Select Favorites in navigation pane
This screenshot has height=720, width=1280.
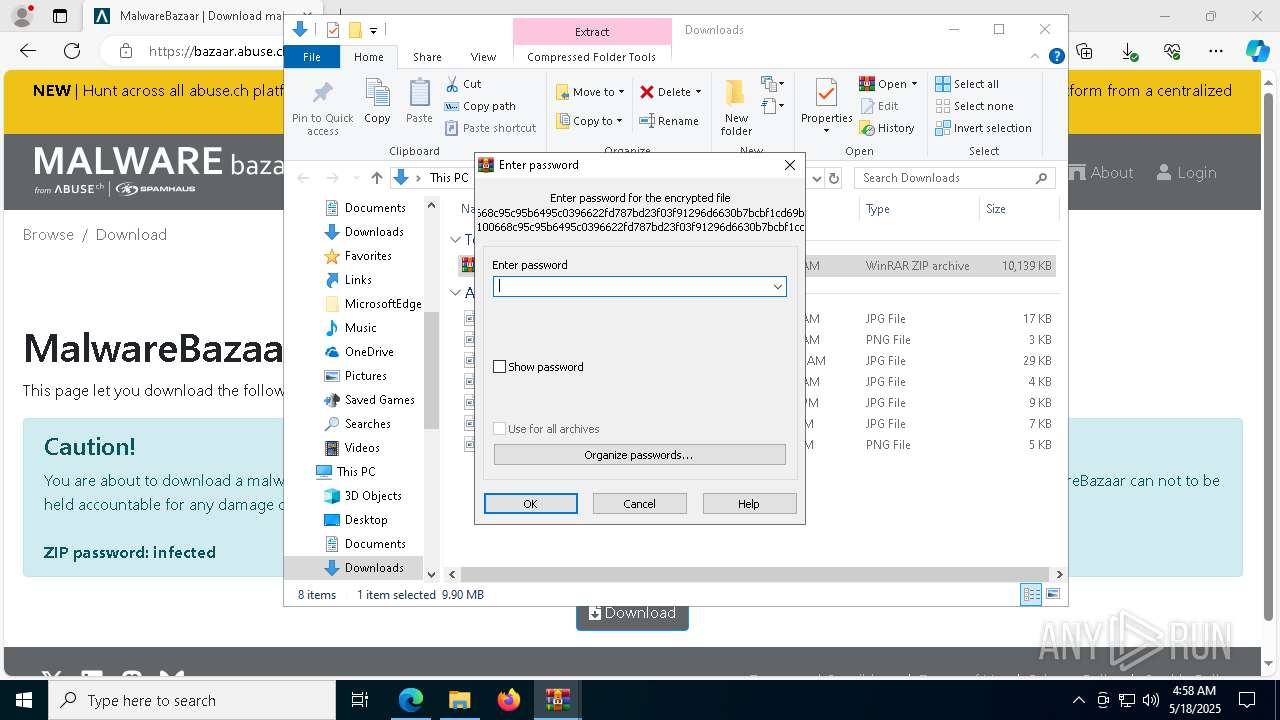(368, 256)
